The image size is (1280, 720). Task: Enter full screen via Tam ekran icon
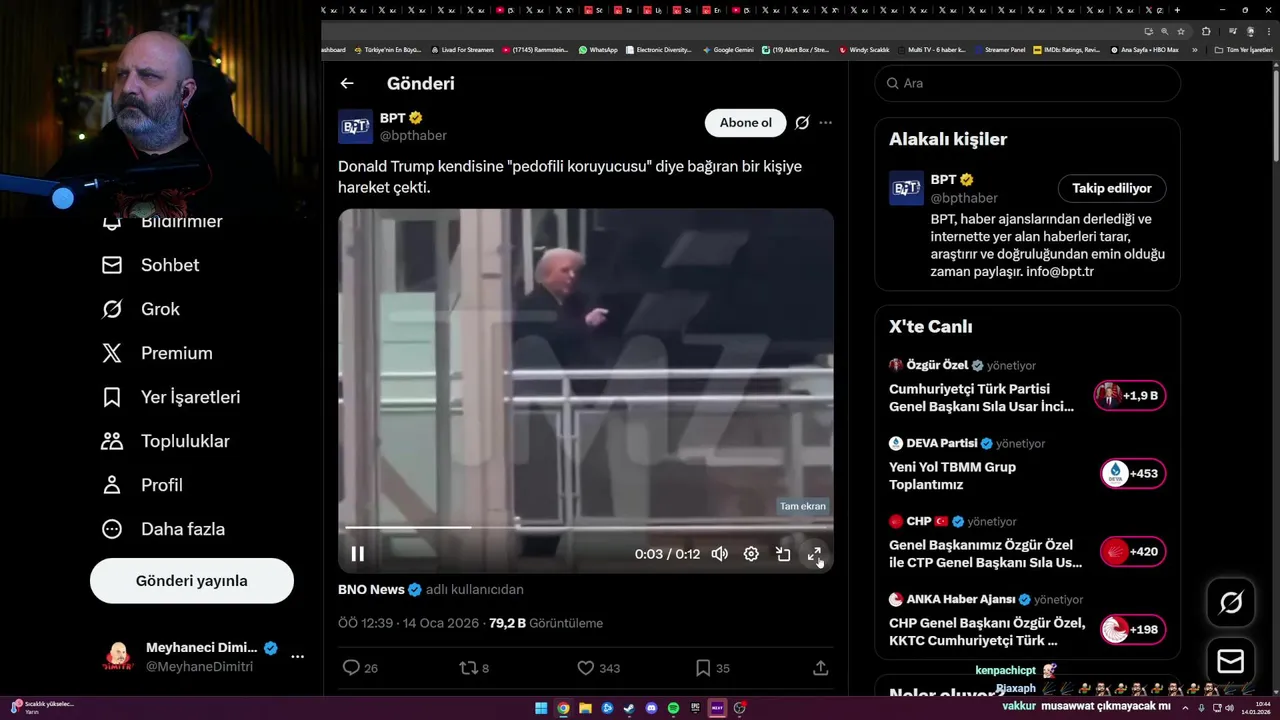tap(814, 554)
